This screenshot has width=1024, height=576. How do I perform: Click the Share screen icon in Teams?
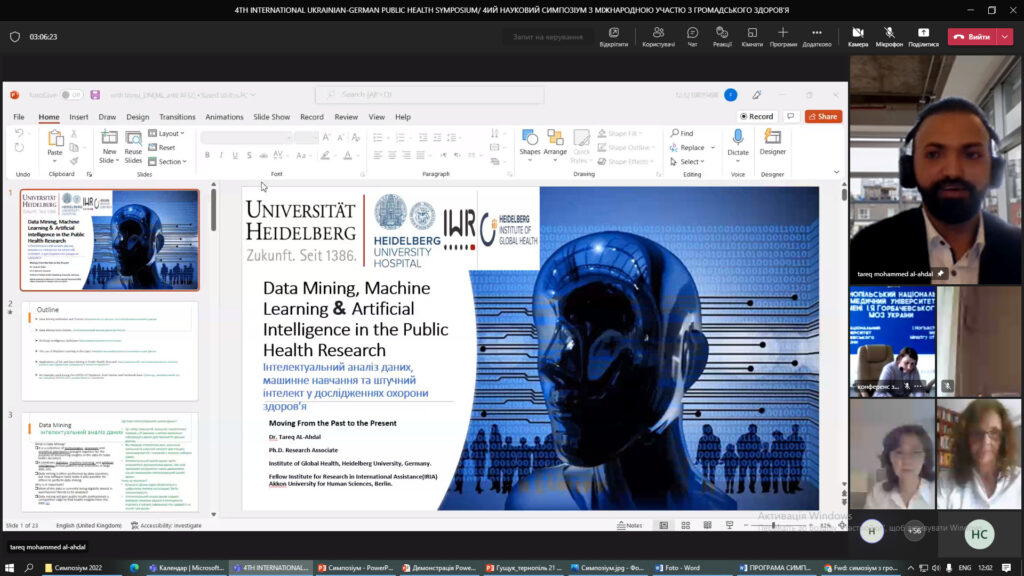coord(923,36)
